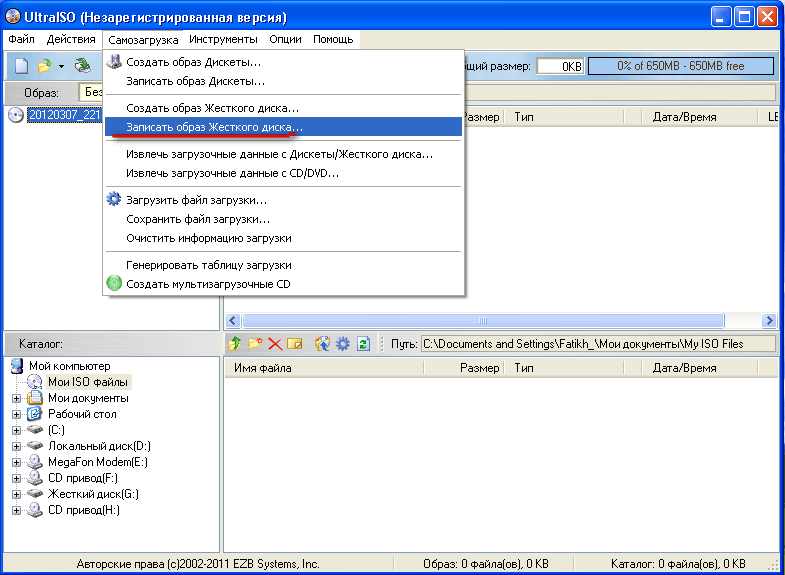
Task: Expand the MegaFon Modem(E:) node
Action: point(17,462)
